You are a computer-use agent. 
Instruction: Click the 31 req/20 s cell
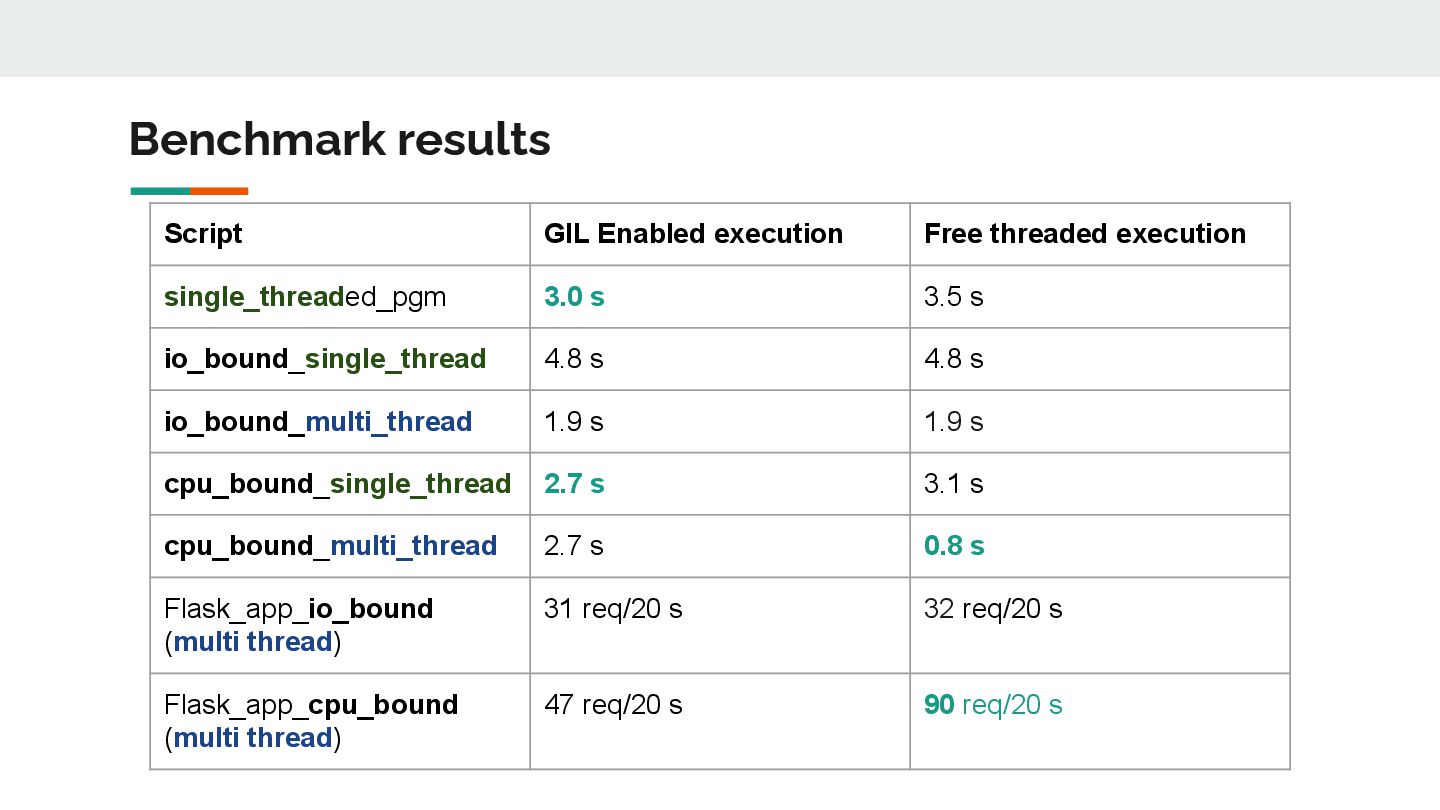coord(720,625)
